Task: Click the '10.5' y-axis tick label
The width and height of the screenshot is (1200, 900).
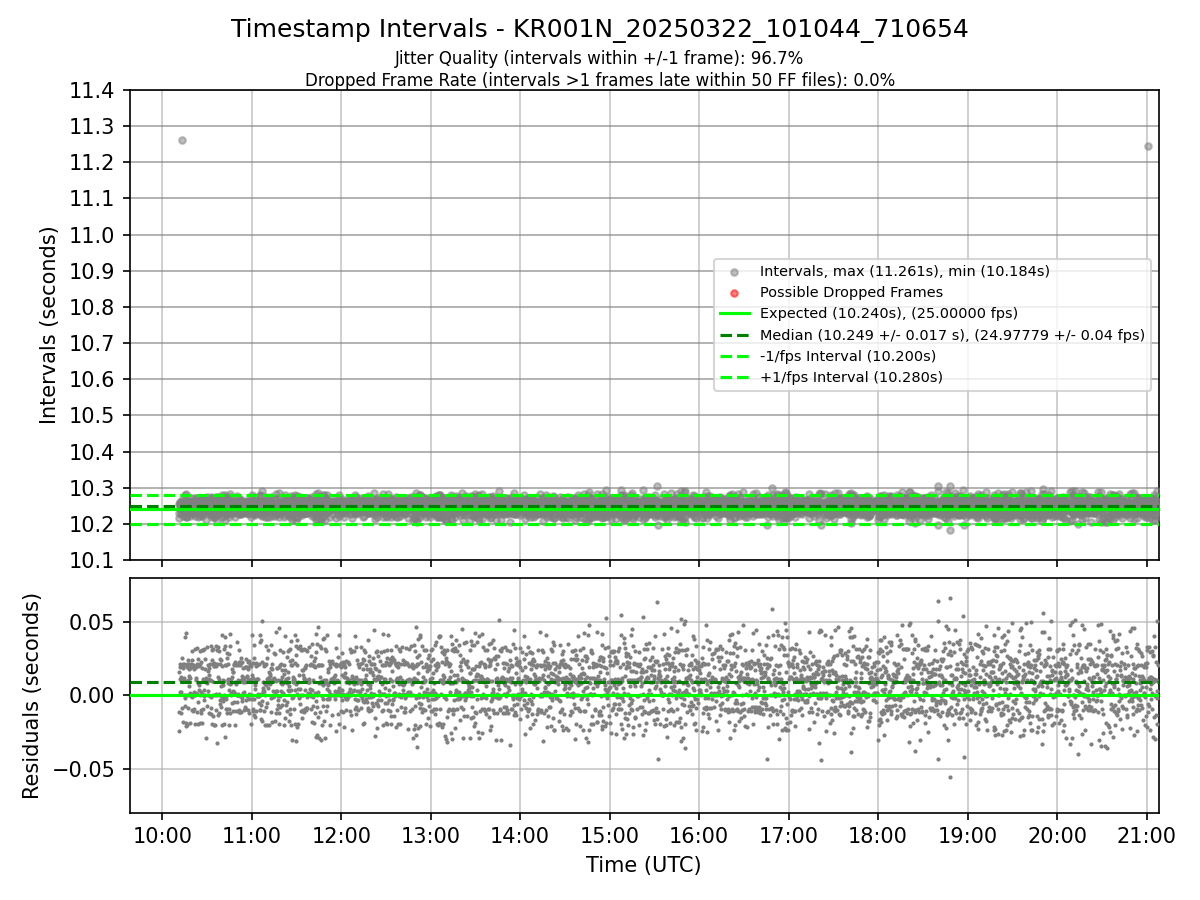Action: pyautogui.click(x=94, y=416)
